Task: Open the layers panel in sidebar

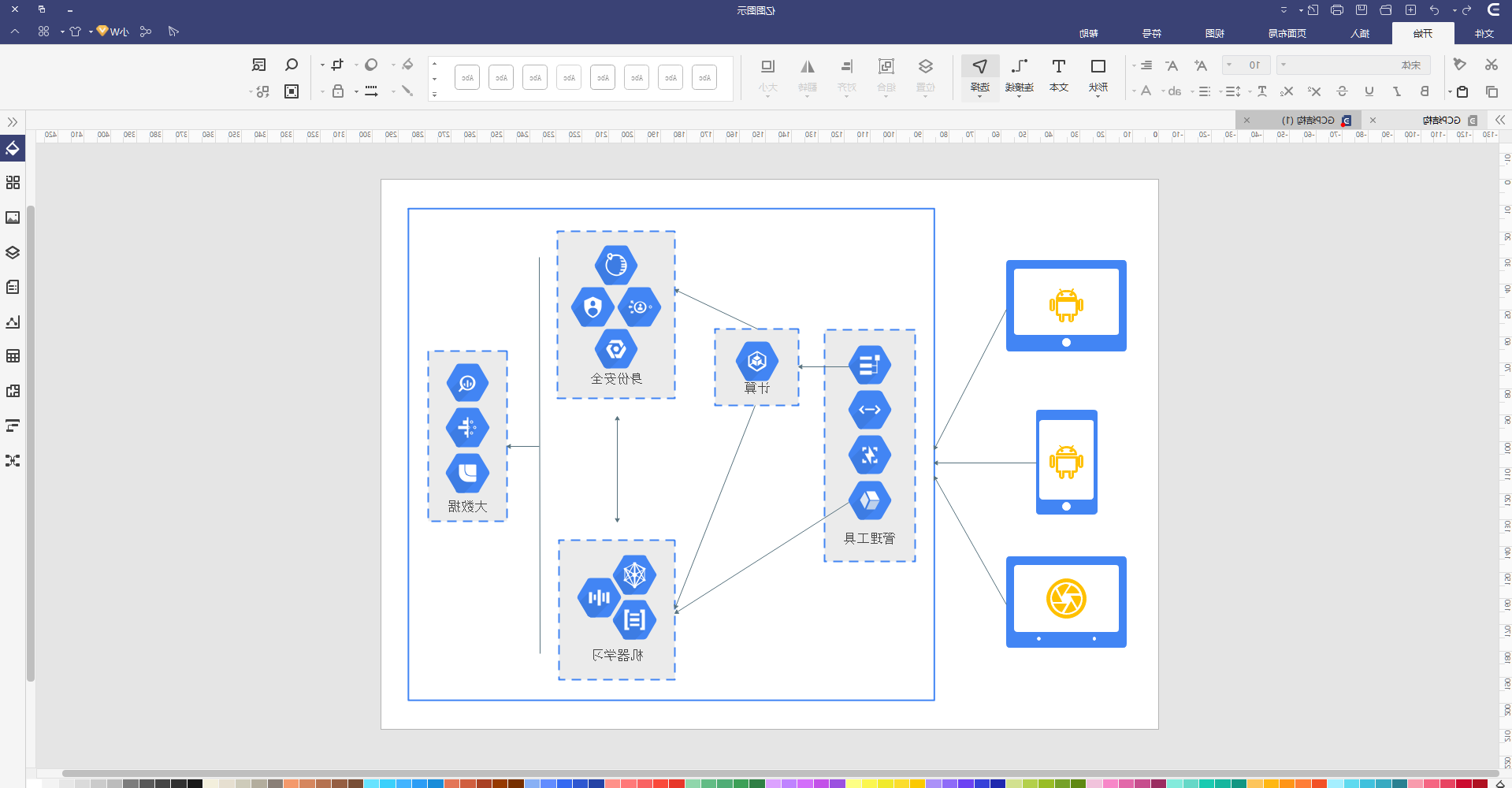Action: click(13, 252)
